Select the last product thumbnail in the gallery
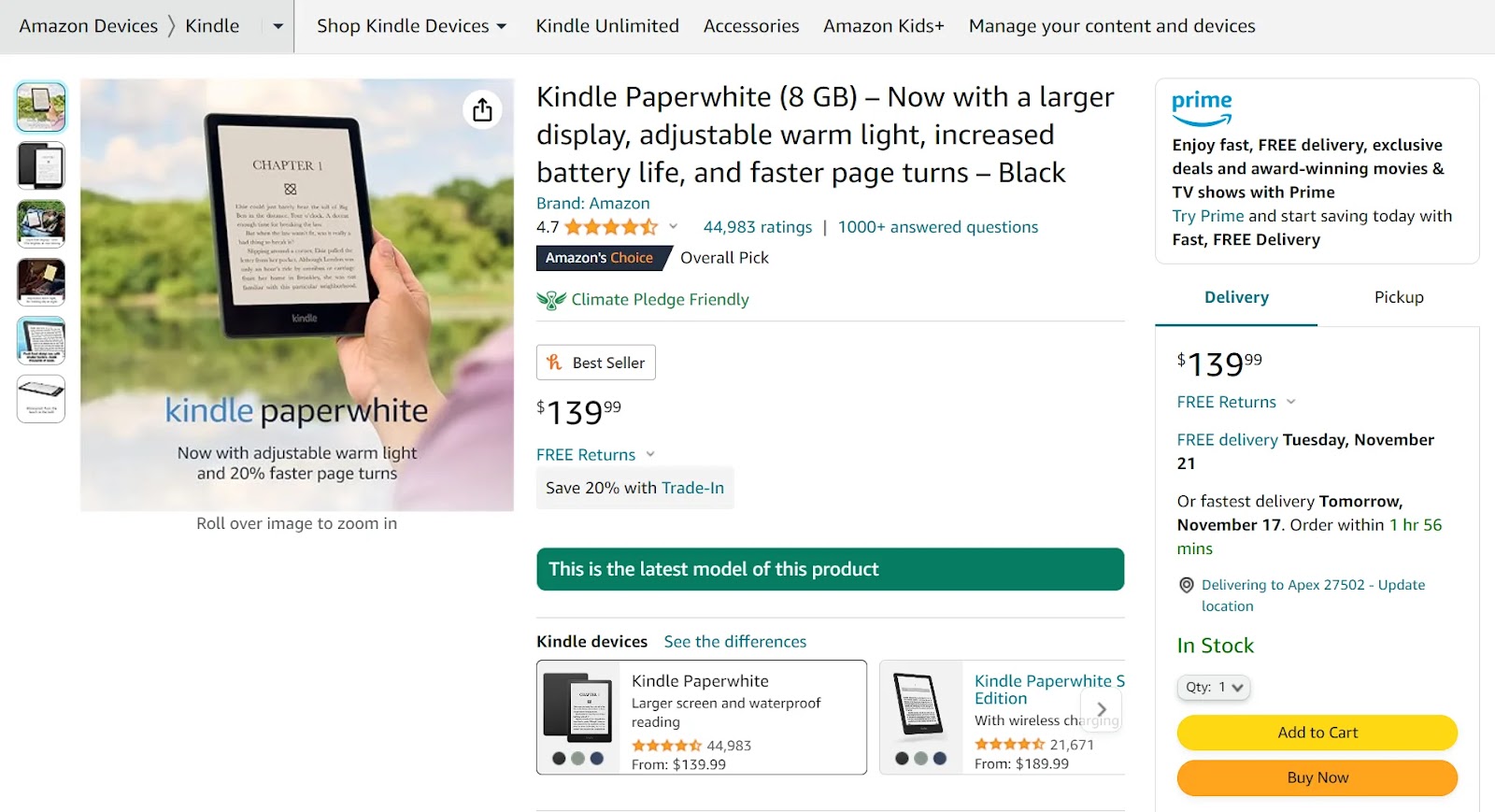Image resolution: width=1495 pixels, height=812 pixels. pos(40,399)
